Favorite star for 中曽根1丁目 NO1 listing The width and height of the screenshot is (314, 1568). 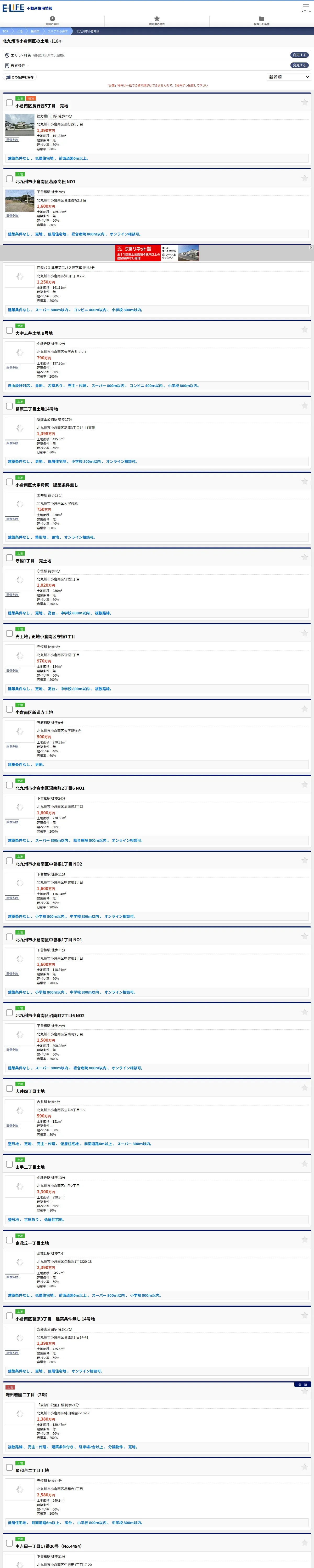coord(304,936)
